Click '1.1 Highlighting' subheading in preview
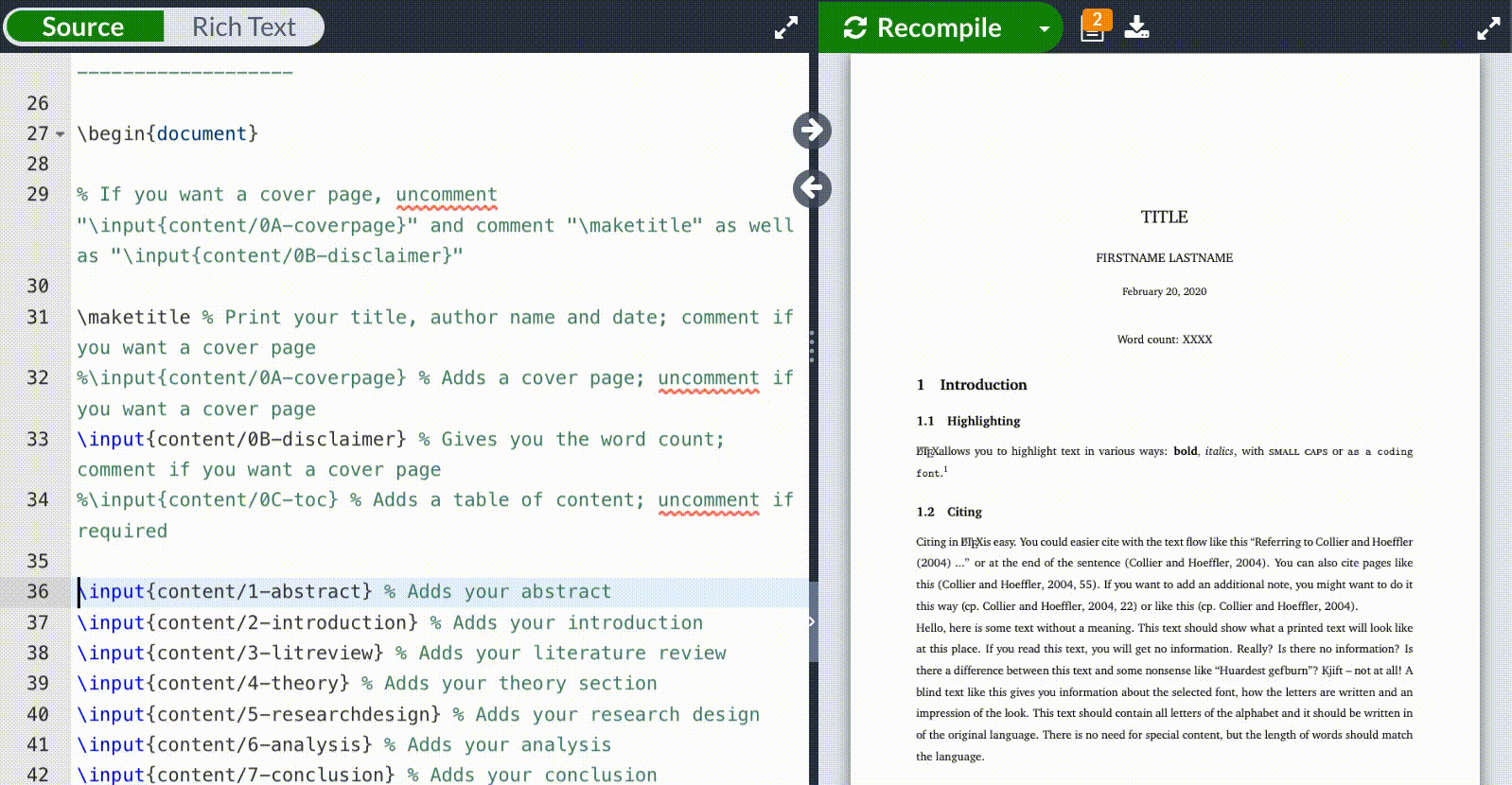This screenshot has height=785, width=1512. tap(968, 421)
